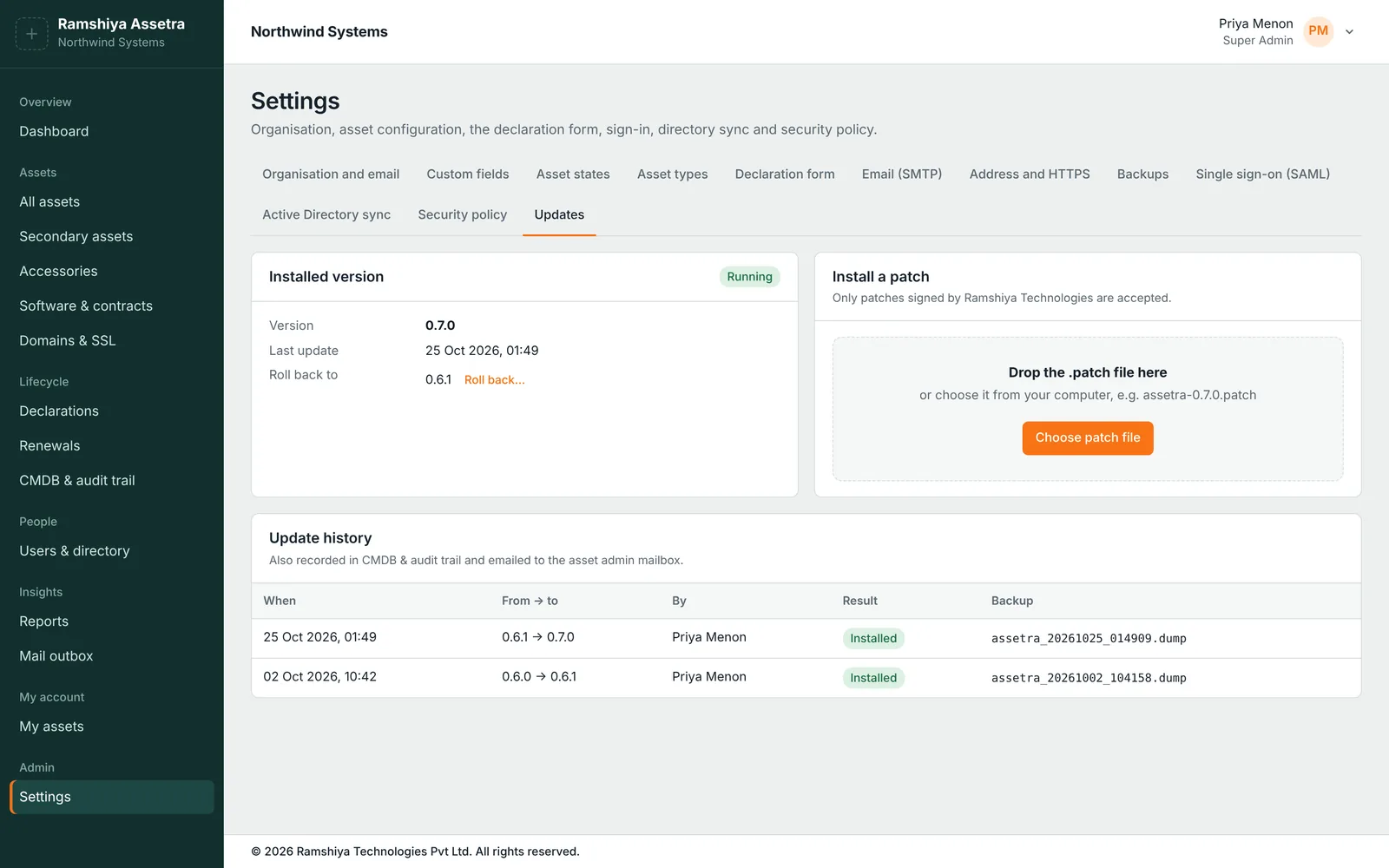Screen dimensions: 1389x868
Task: Click the Northwind Systems header title
Action: [319, 32]
